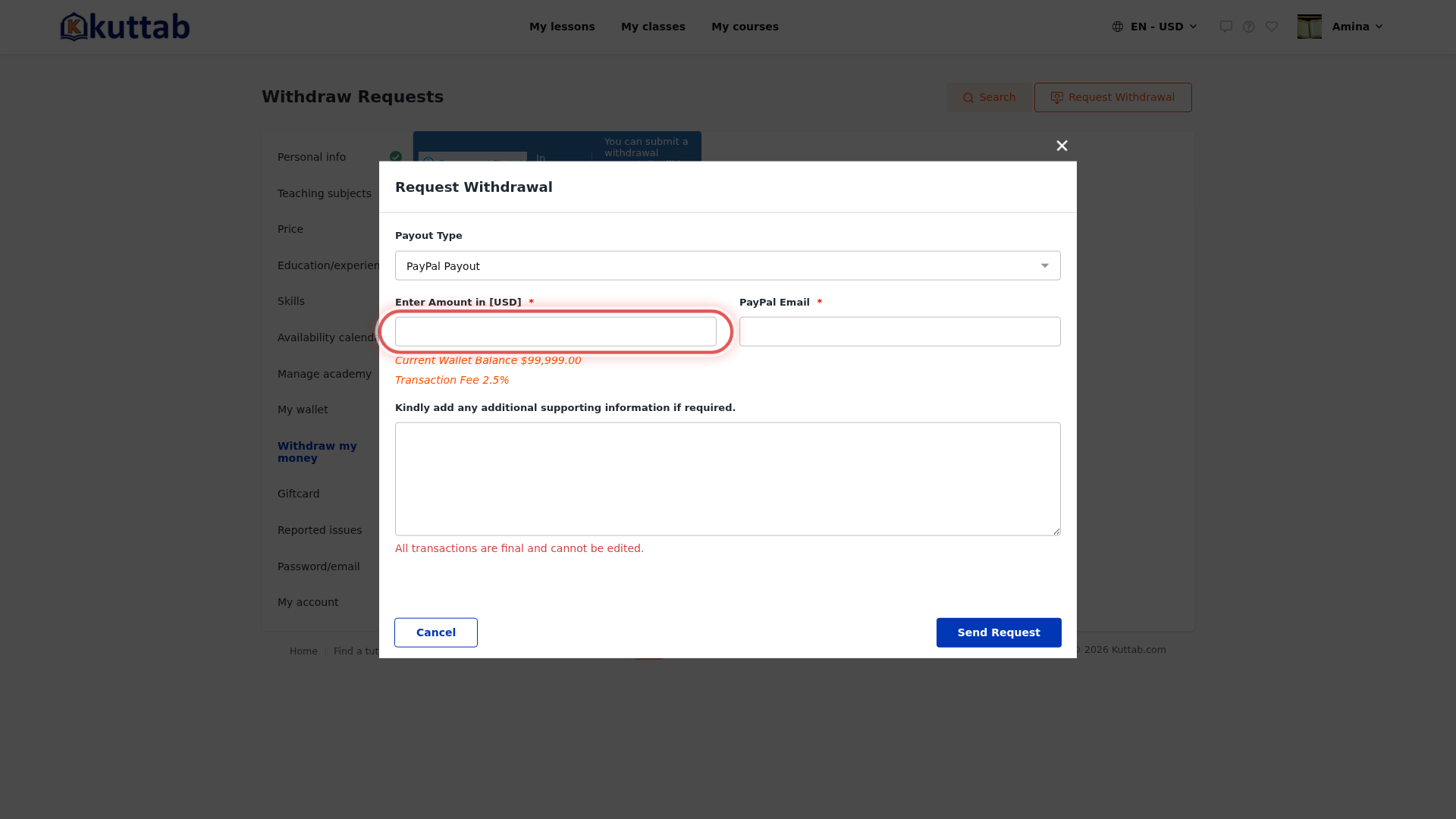Open My classes in the top nav
This screenshot has width=1456, height=819.
[653, 27]
